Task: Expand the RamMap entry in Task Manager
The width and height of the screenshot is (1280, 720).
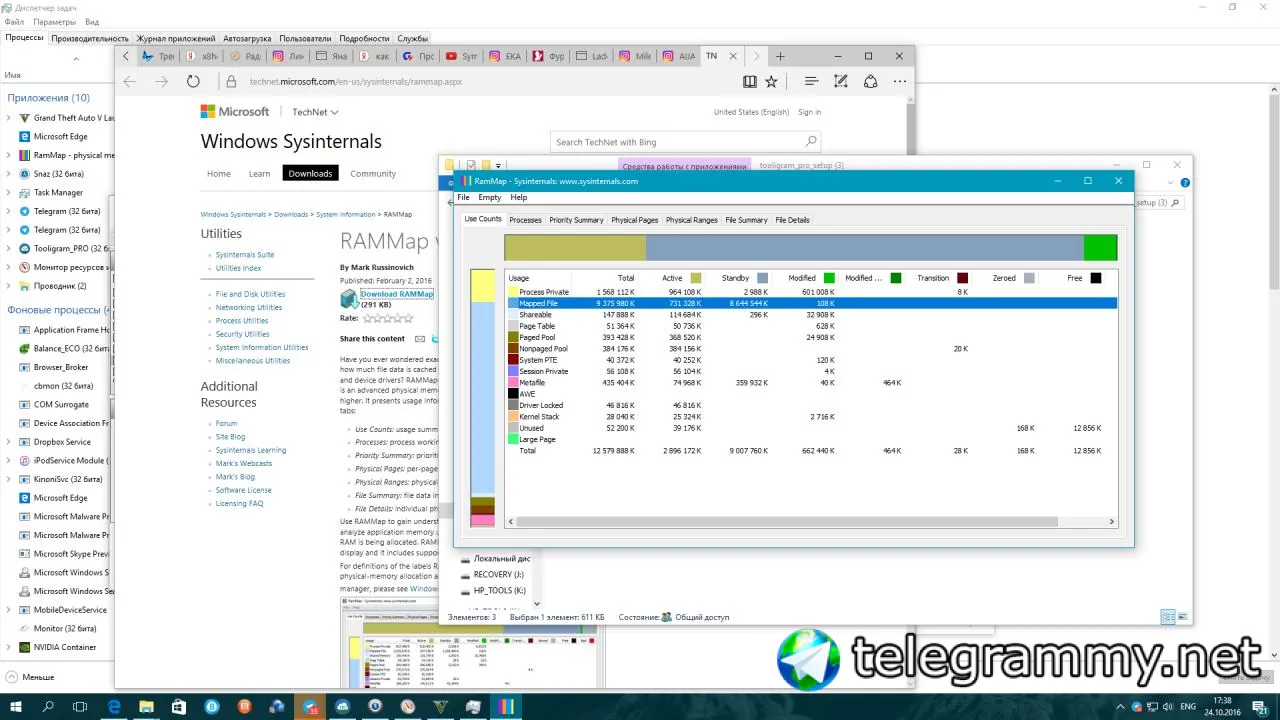Action: 9,155
